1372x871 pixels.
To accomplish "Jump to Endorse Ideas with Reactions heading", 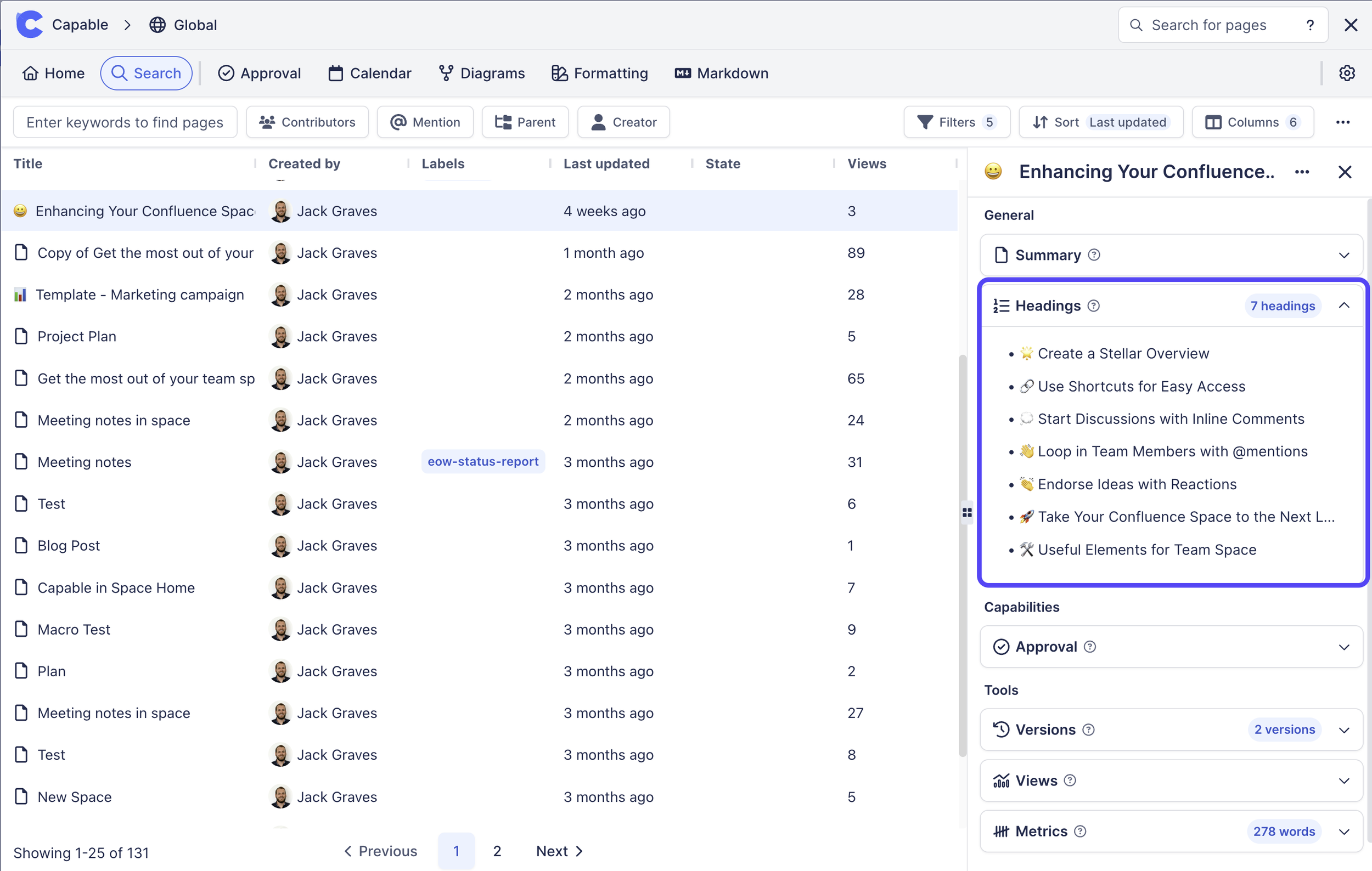I will (x=1128, y=484).
